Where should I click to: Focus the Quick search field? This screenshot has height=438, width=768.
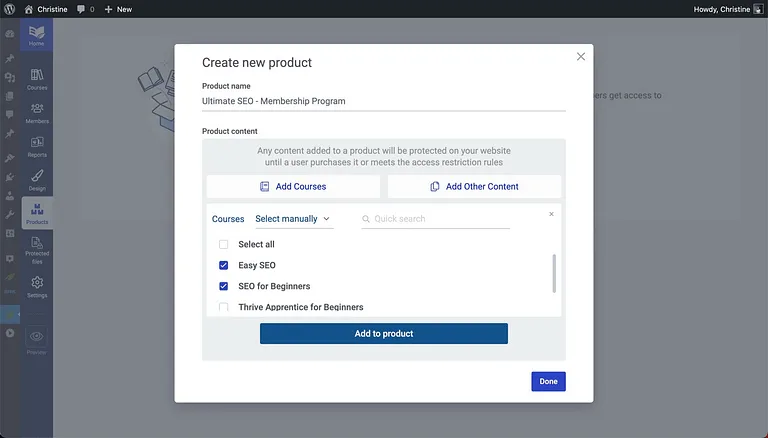click(435, 219)
